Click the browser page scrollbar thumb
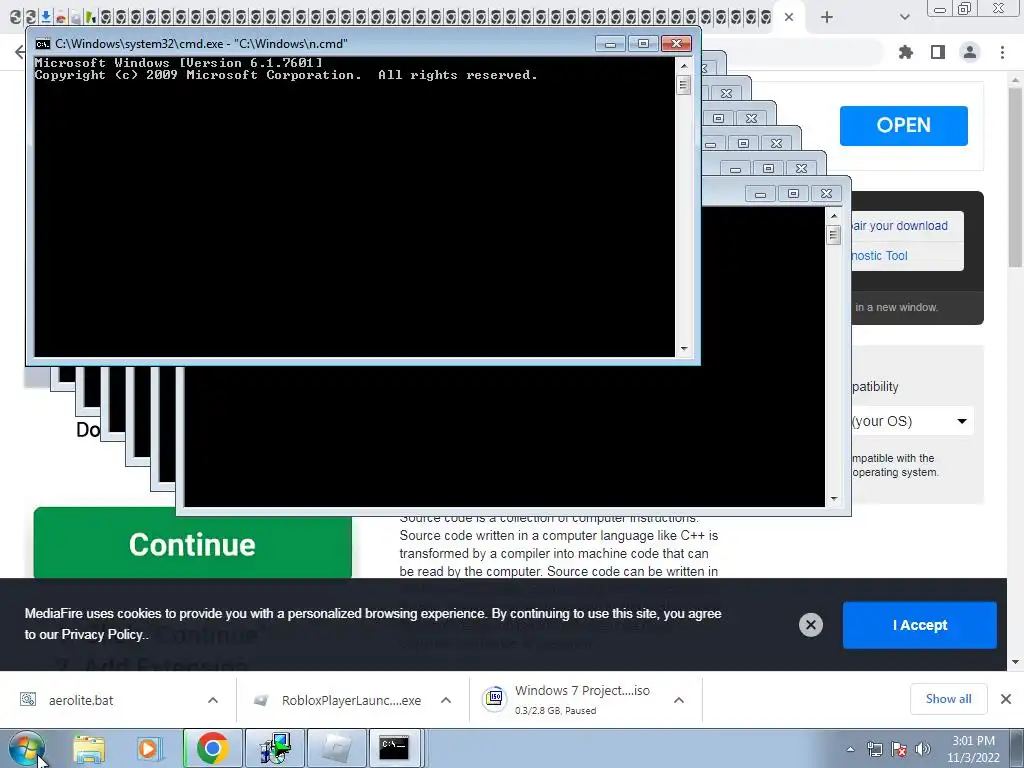 (1015, 176)
